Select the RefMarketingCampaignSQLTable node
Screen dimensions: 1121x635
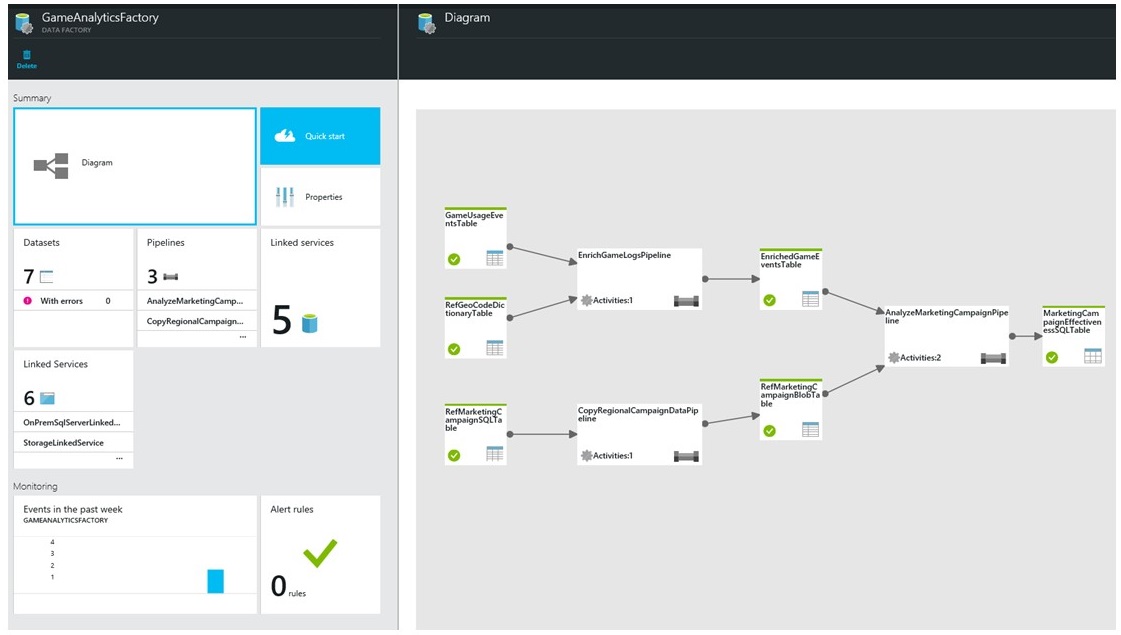475,434
